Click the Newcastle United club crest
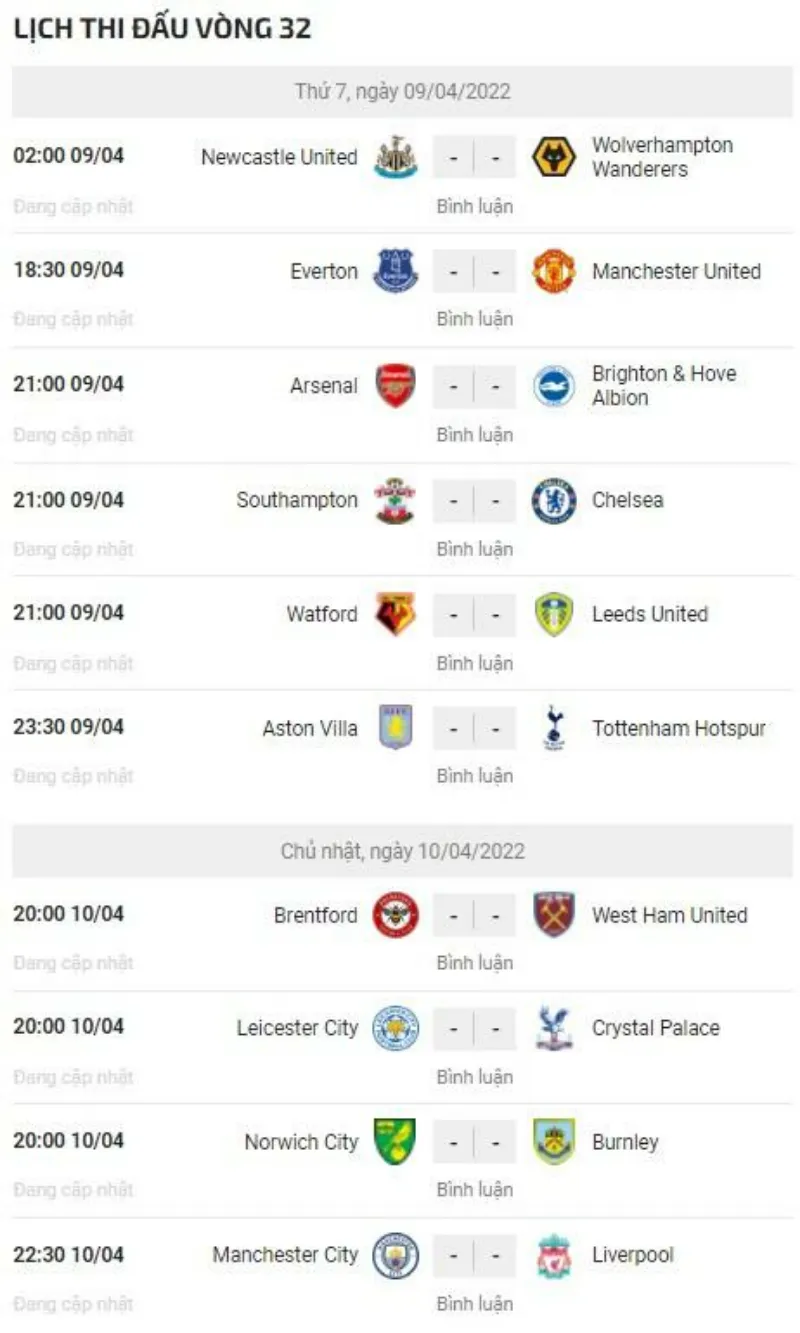Image resolution: width=800 pixels, height=1333 pixels. click(395, 157)
